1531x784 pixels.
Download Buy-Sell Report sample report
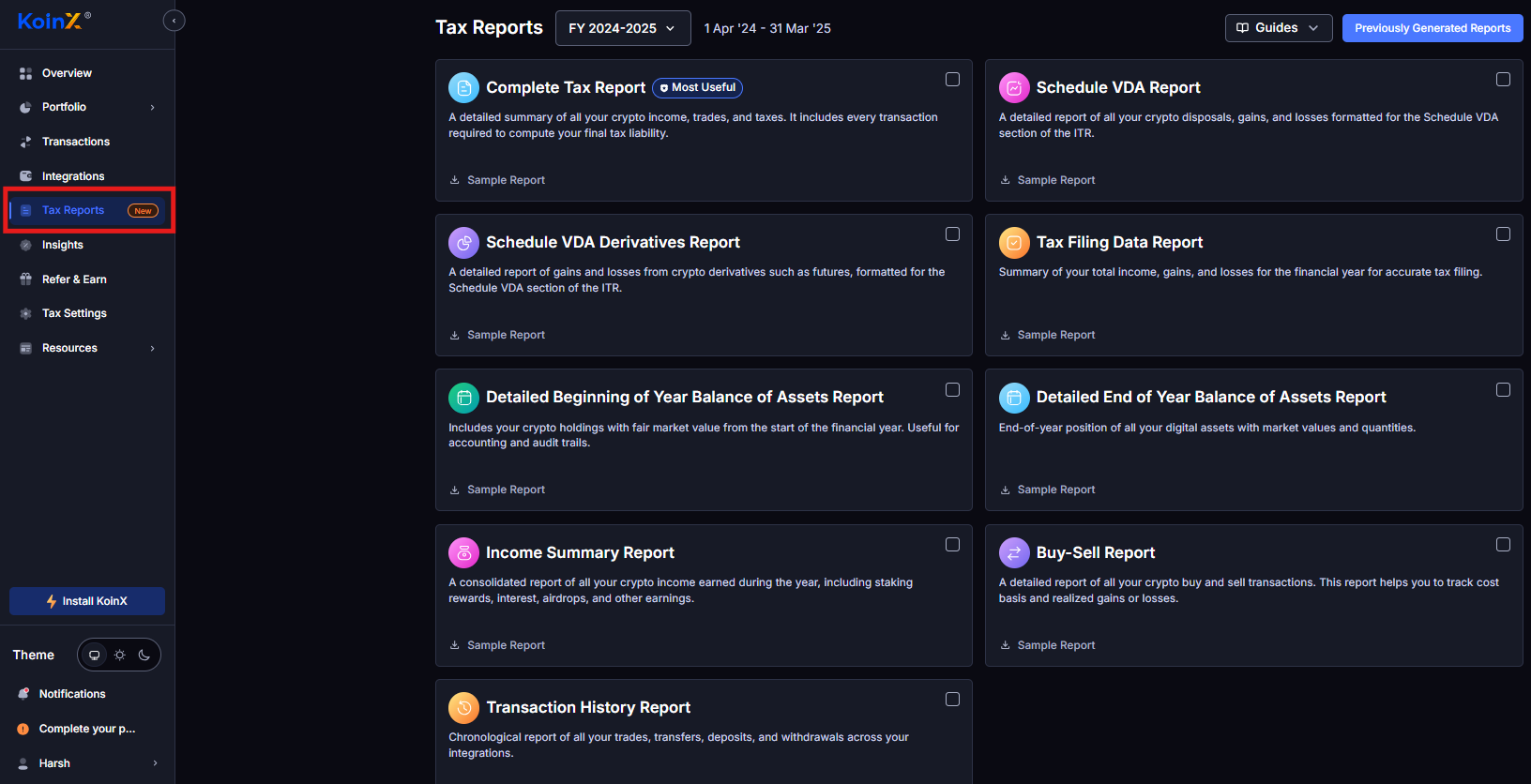pyautogui.click(x=1047, y=645)
